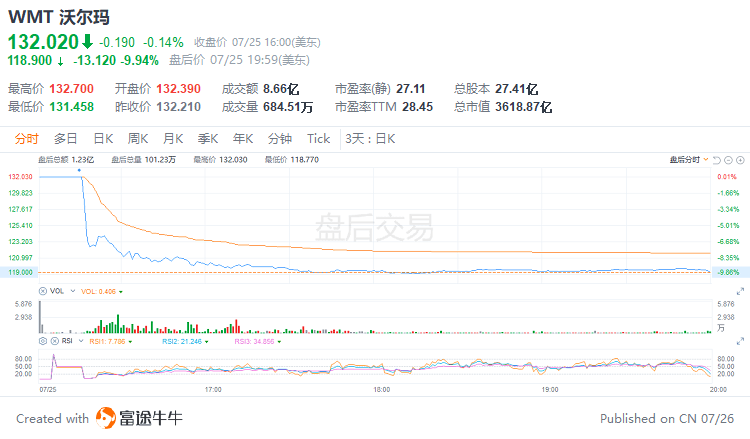Switch to the Tick tab

(x=319, y=139)
